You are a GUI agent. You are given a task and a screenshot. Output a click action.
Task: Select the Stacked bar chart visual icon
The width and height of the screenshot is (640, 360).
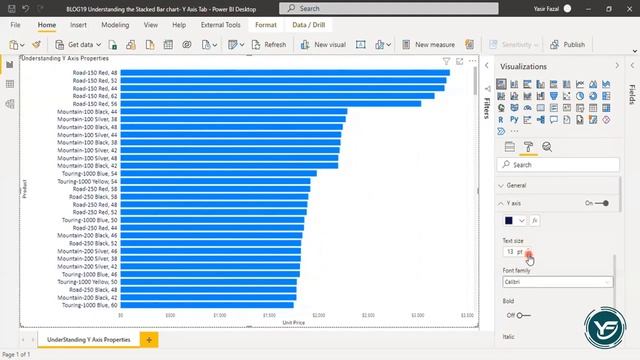(x=501, y=84)
